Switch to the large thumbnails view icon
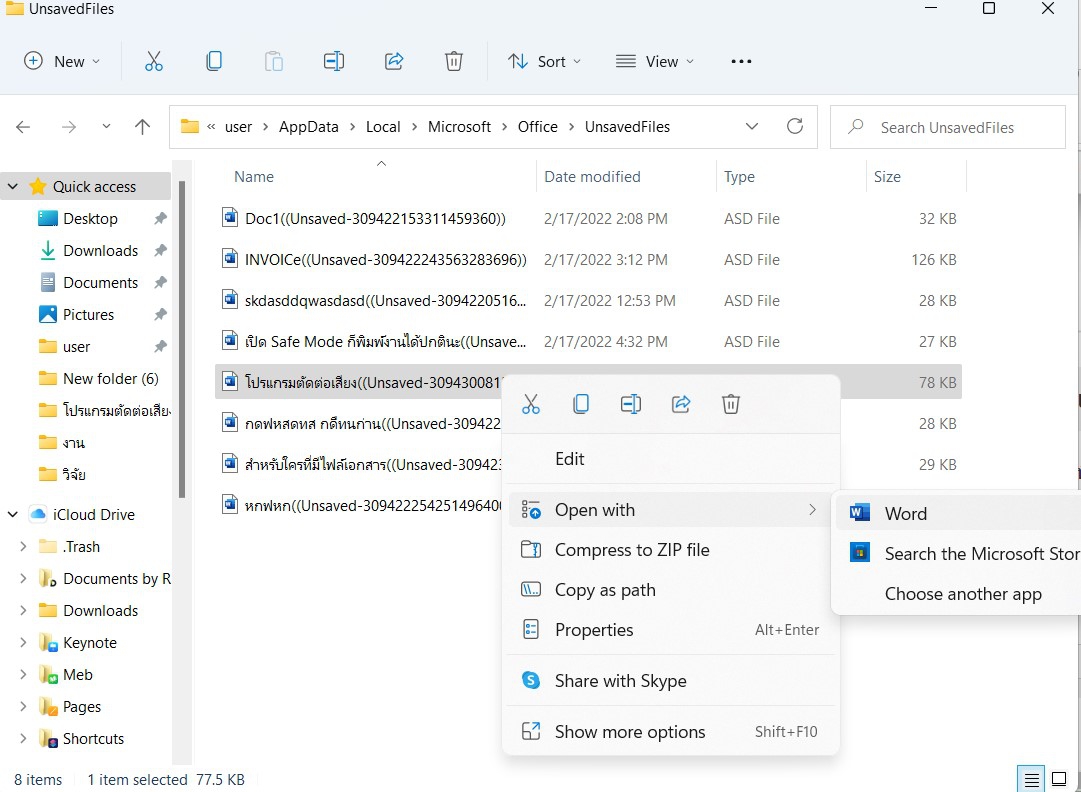Viewport: 1081px width, 792px height. 1057,779
